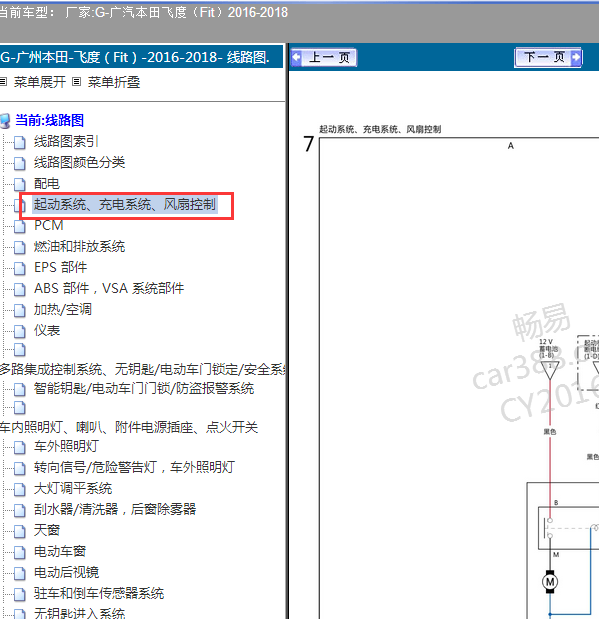Click page icon beside 转向信号/危险警告灯
Image resolution: width=599 pixels, height=619 pixels.
point(20,468)
